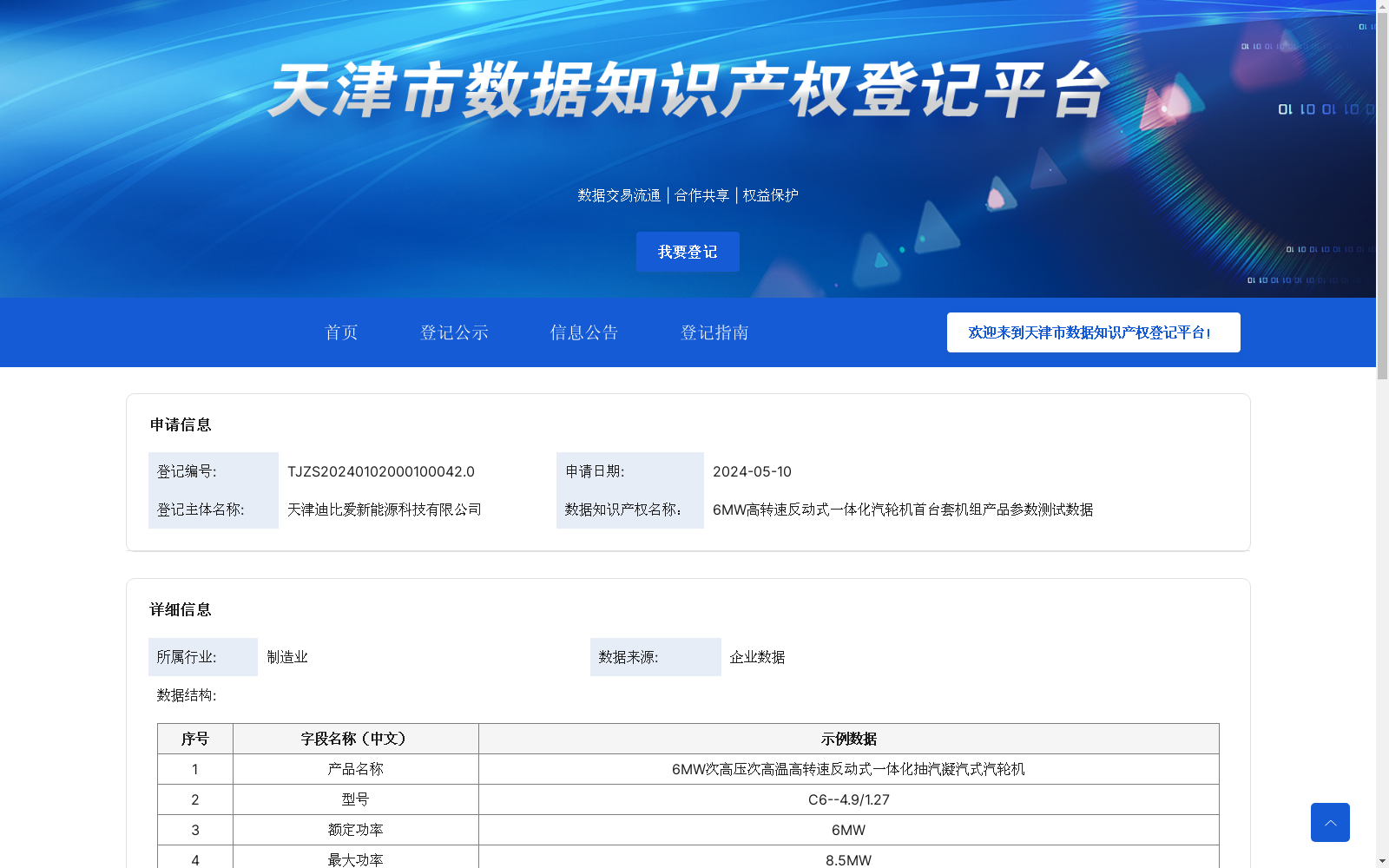Click company name 天津迪比爱新能源科技有限公司
Screen dimensions: 1389x868
pos(385,510)
